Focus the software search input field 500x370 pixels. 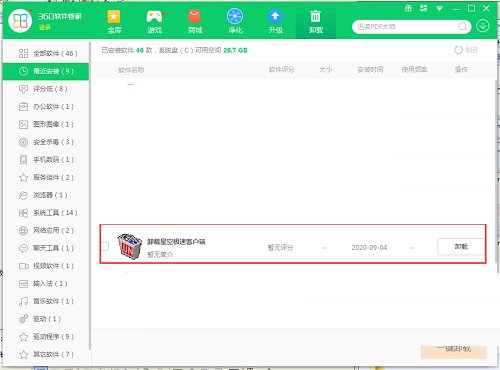pyautogui.click(x=406, y=27)
